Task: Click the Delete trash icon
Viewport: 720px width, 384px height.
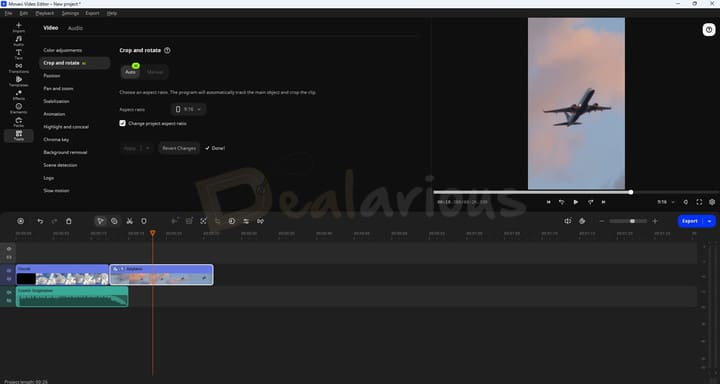Action: click(68, 221)
